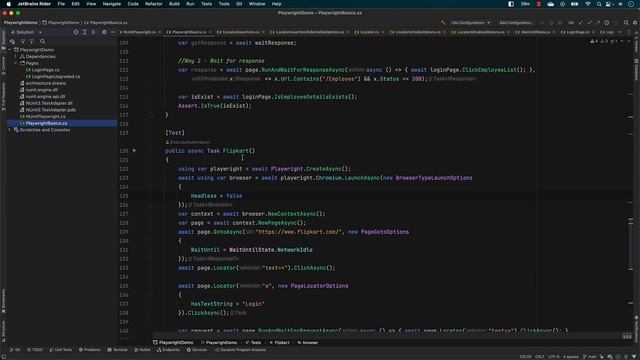Collapse the Pages folder
This screenshot has width=640, height=360.
[x=16, y=63]
